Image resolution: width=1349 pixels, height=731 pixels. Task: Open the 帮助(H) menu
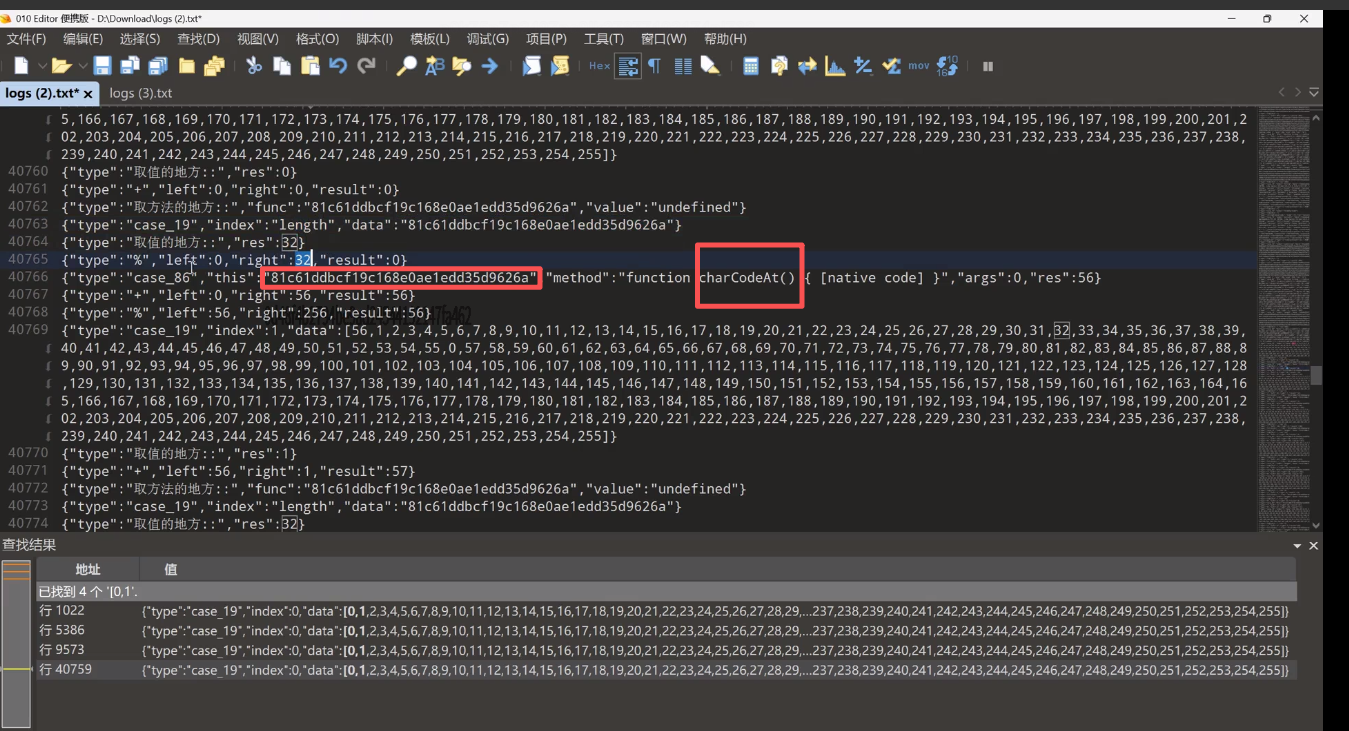(725, 39)
